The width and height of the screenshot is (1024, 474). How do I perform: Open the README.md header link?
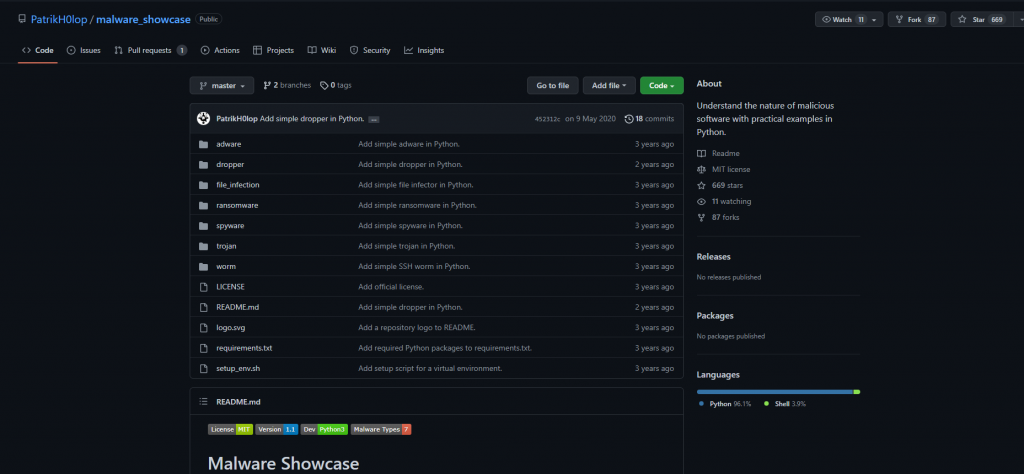pyautogui.click(x=238, y=402)
